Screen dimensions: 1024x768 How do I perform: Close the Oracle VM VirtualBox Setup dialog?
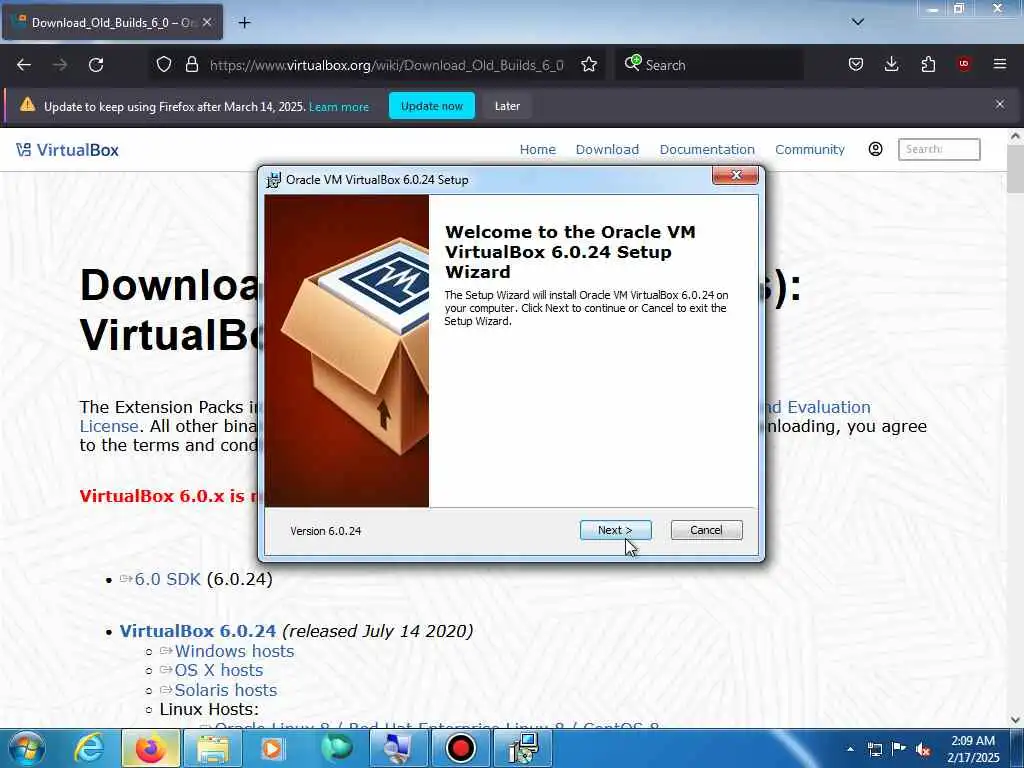click(x=735, y=175)
